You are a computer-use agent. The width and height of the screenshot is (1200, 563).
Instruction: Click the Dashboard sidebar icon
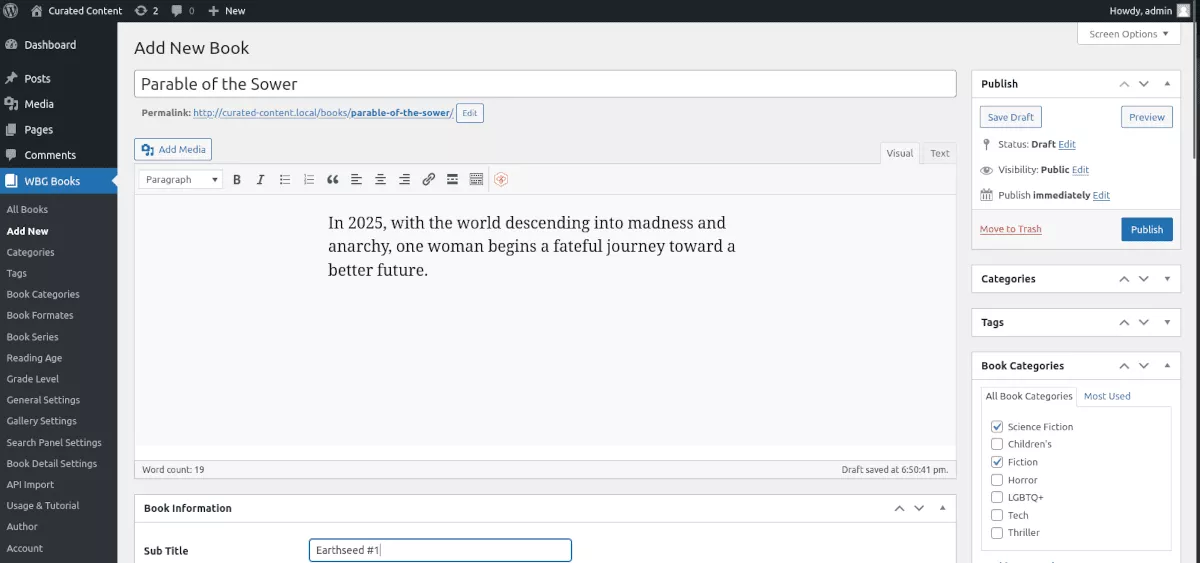tap(11, 45)
